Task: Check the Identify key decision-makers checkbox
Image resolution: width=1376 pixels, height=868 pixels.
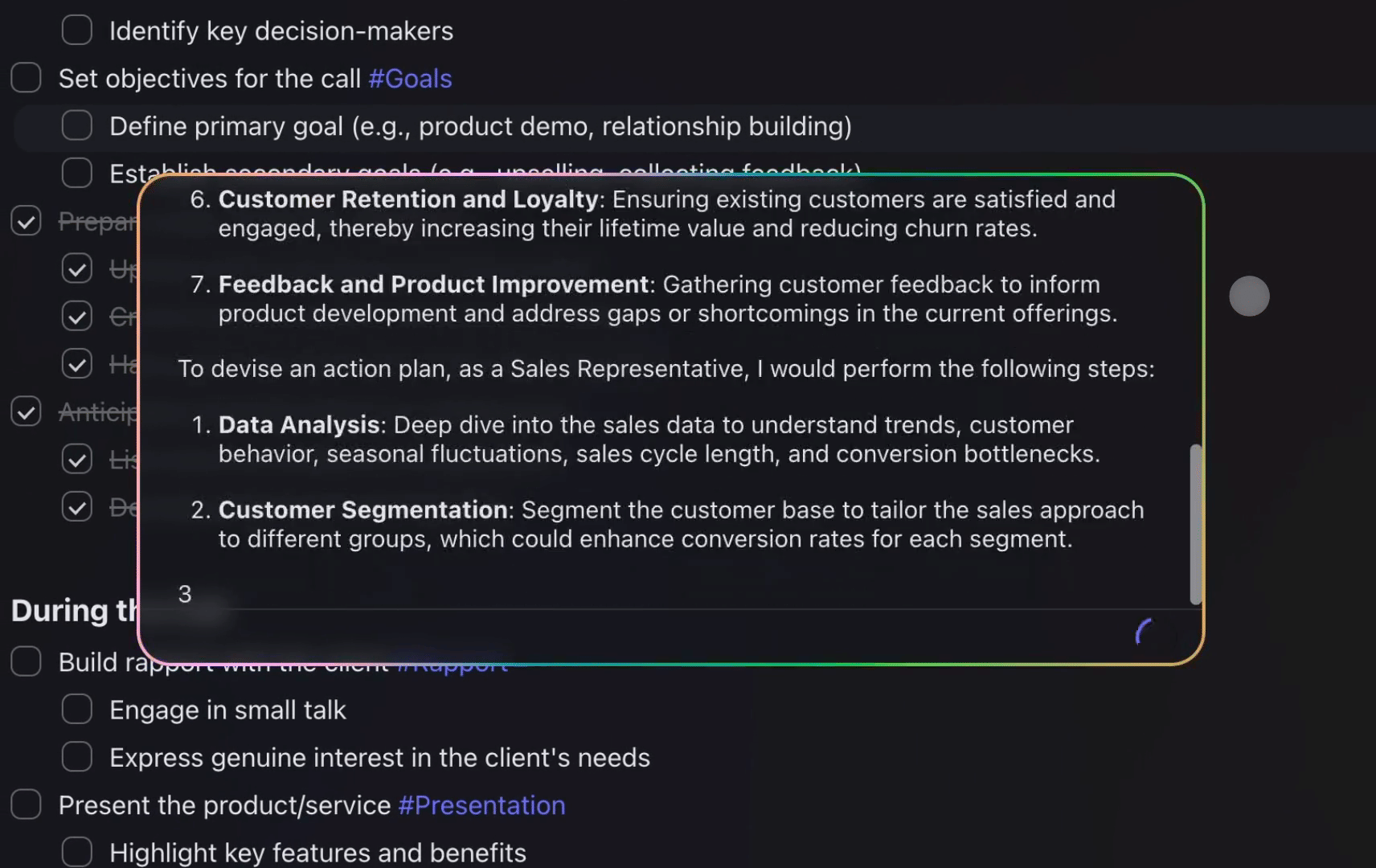Action: click(x=77, y=31)
